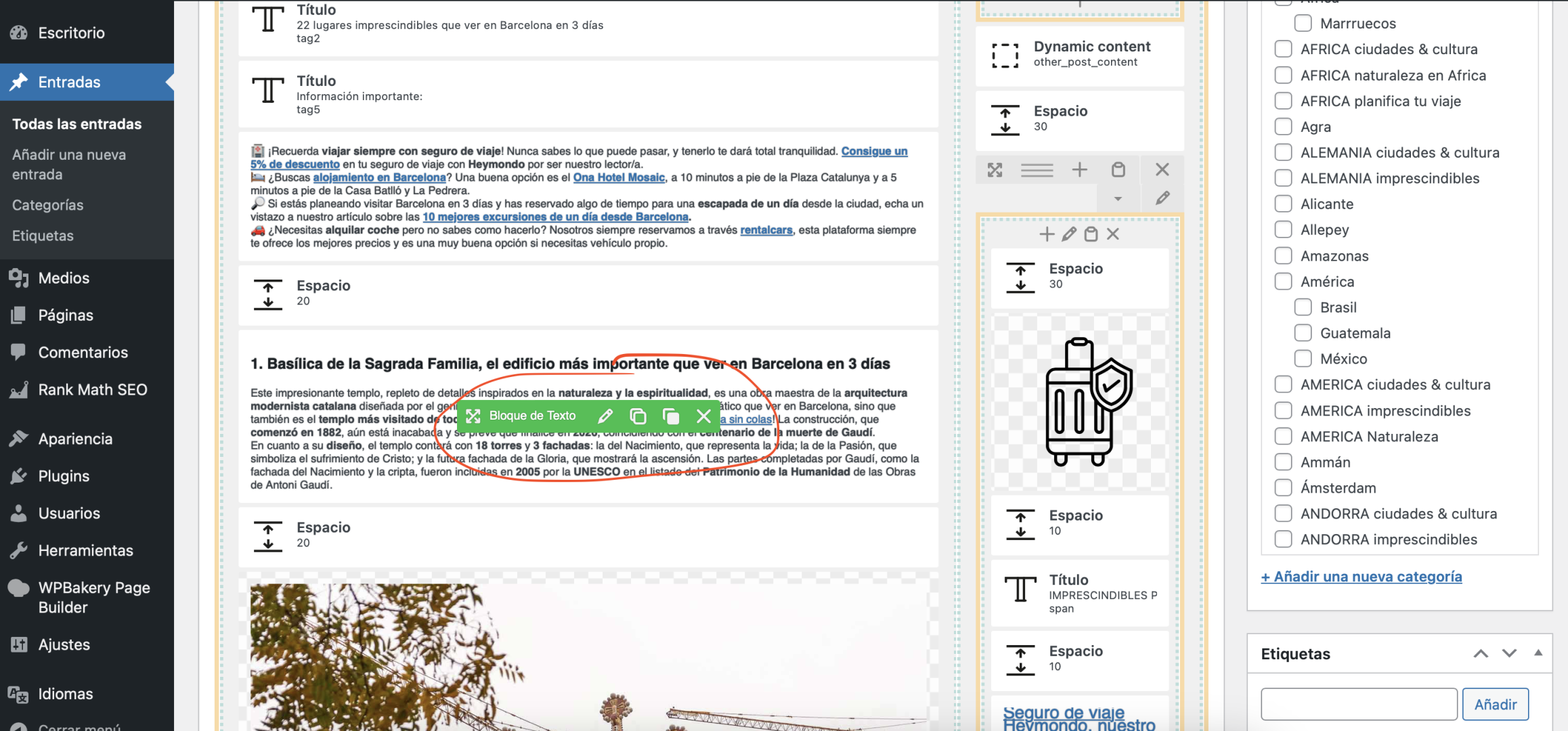Open Categorías submenu link
The height and width of the screenshot is (731, 1568).
pos(47,205)
